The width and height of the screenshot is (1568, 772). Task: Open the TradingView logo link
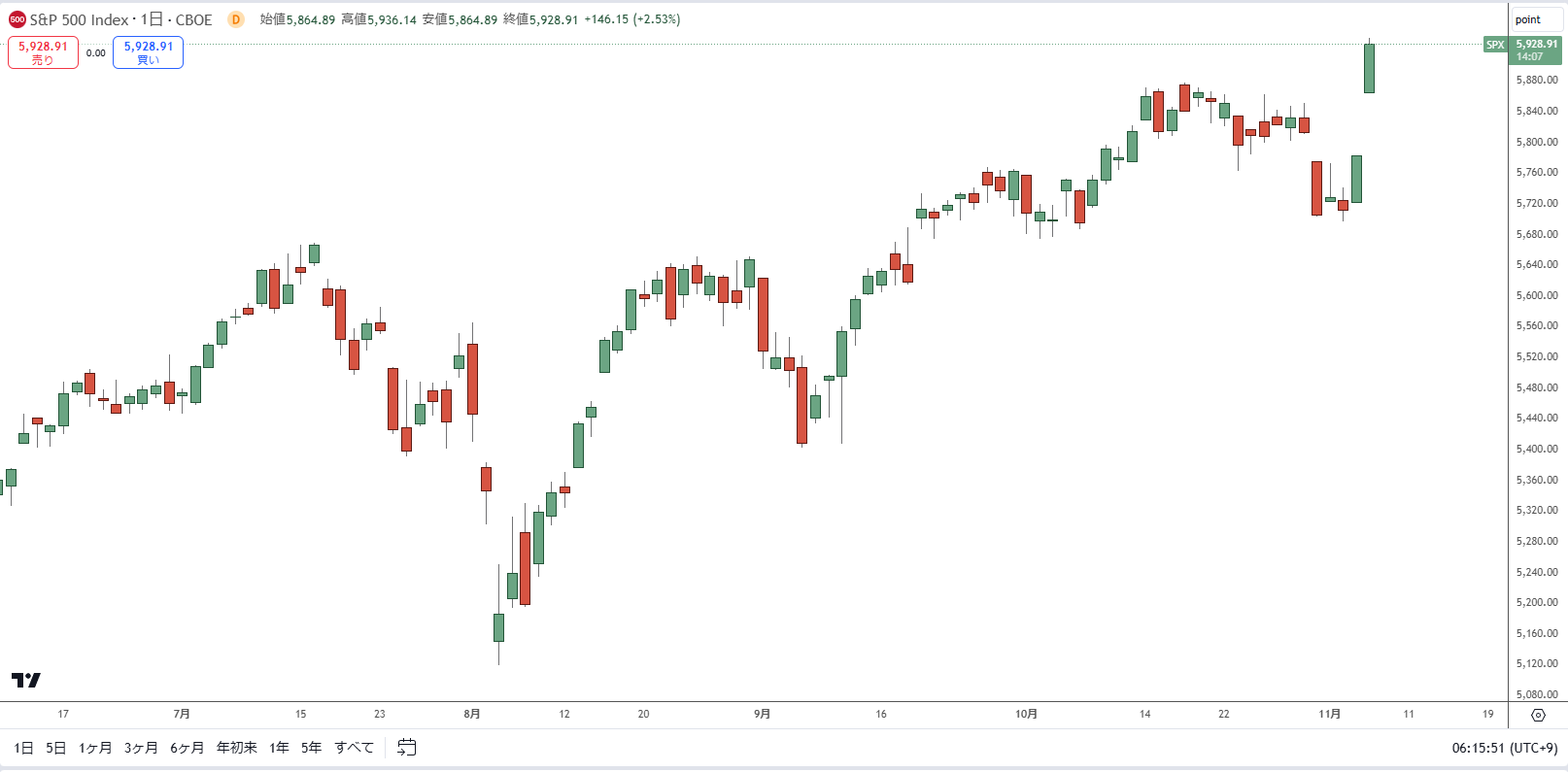click(26, 680)
